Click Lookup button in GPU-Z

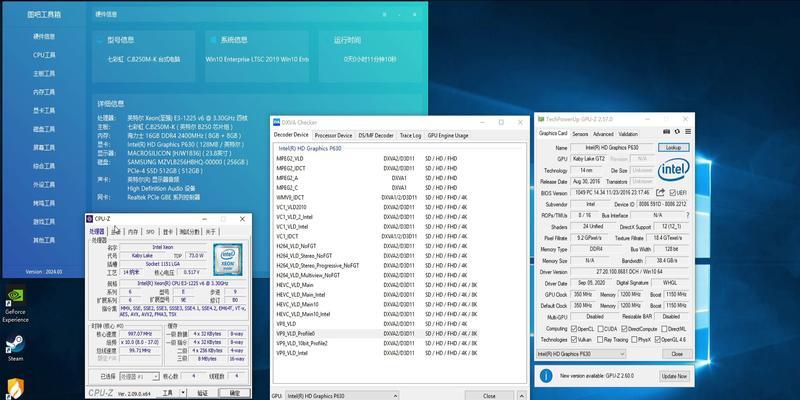(673, 147)
